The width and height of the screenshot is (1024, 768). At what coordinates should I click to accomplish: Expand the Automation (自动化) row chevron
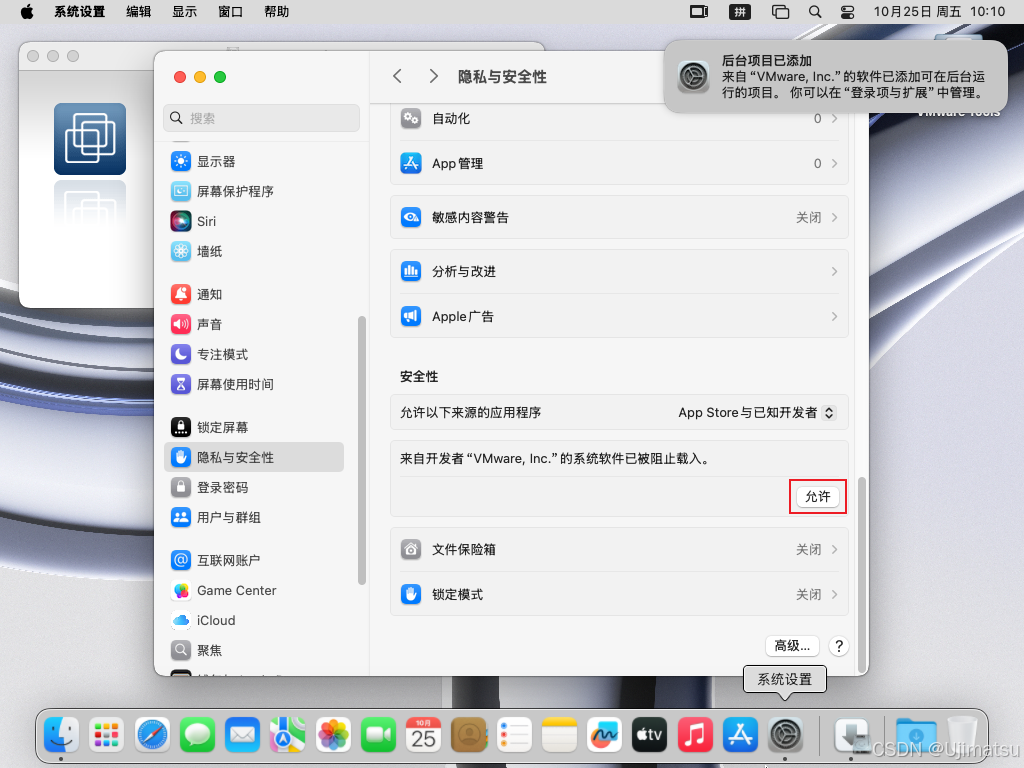tap(835, 119)
